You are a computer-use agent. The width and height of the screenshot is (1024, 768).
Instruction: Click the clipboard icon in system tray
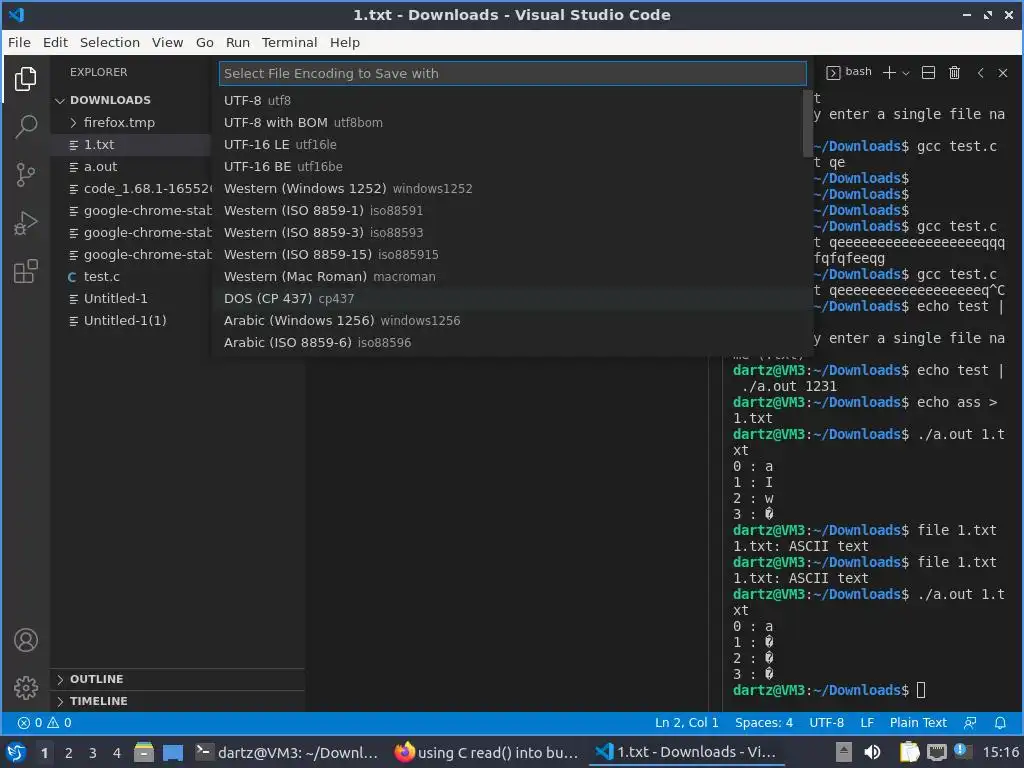(909, 753)
